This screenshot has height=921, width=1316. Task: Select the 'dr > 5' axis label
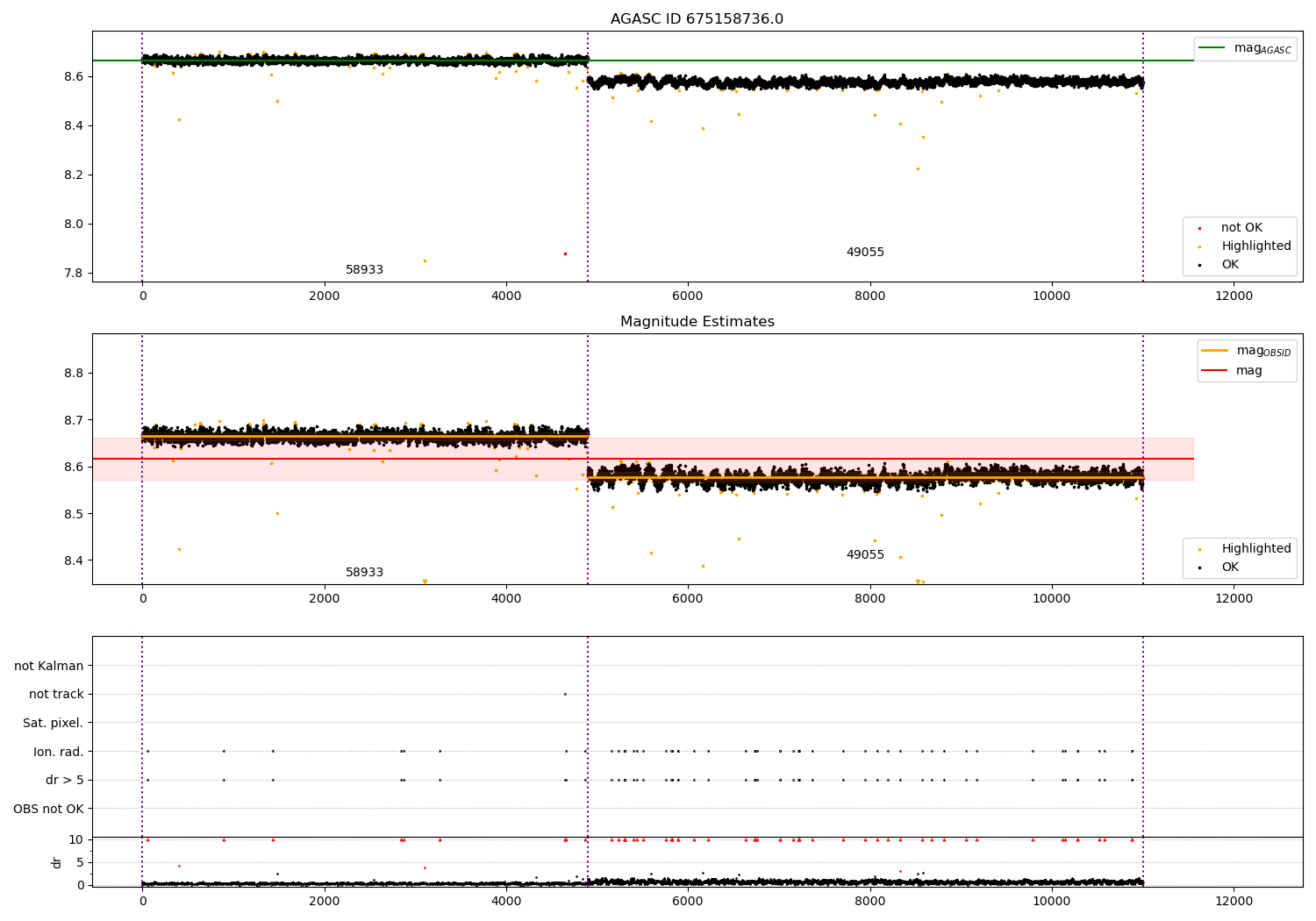pos(65,781)
